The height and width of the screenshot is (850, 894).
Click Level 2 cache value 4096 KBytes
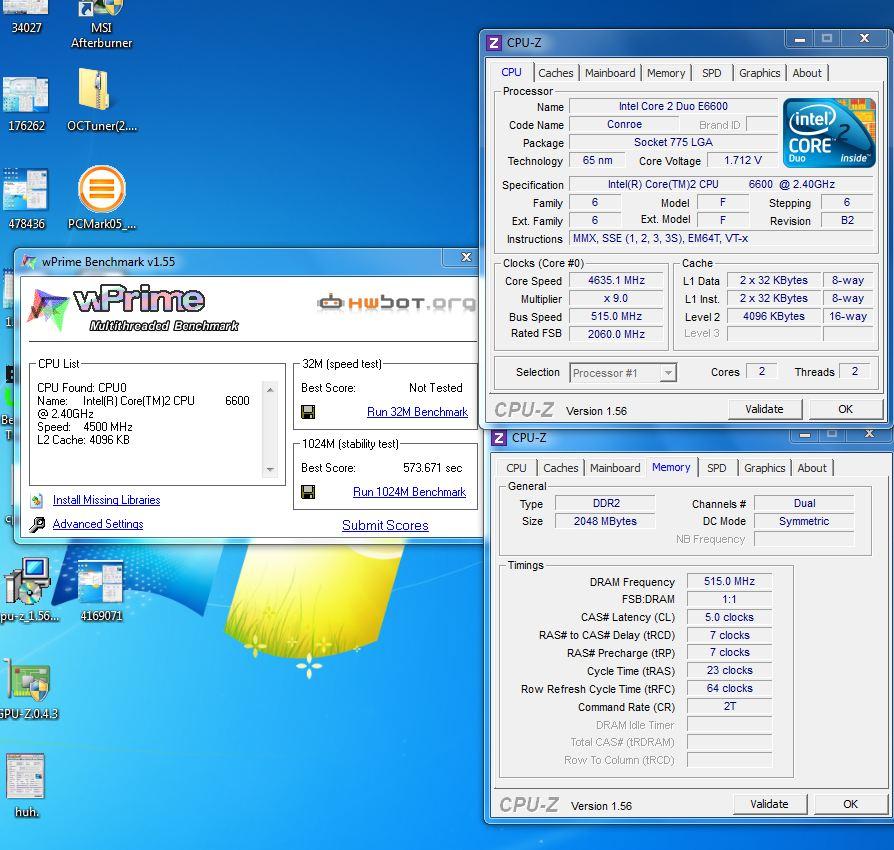(x=774, y=316)
